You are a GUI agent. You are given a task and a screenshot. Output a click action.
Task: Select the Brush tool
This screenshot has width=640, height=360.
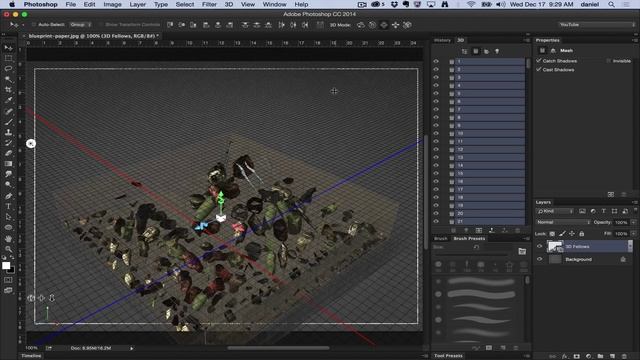coord(8,122)
